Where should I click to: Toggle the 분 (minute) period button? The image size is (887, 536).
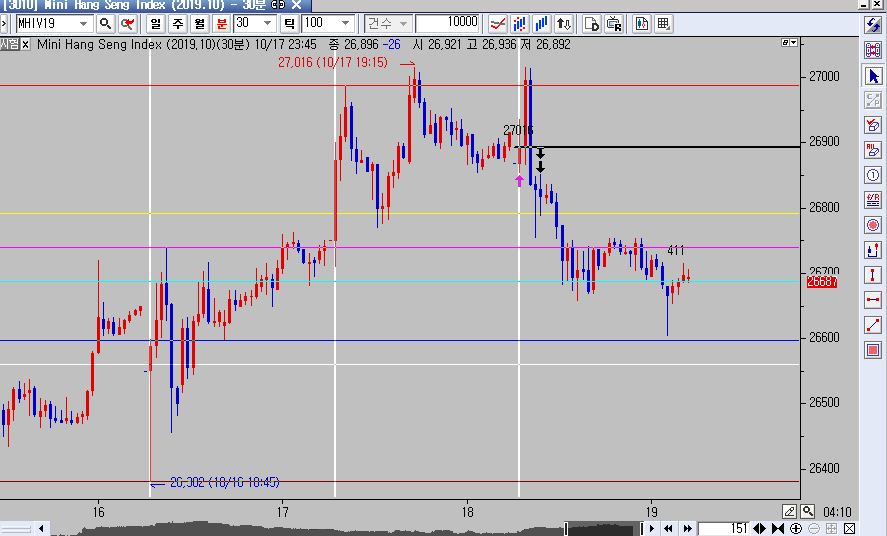coord(222,23)
